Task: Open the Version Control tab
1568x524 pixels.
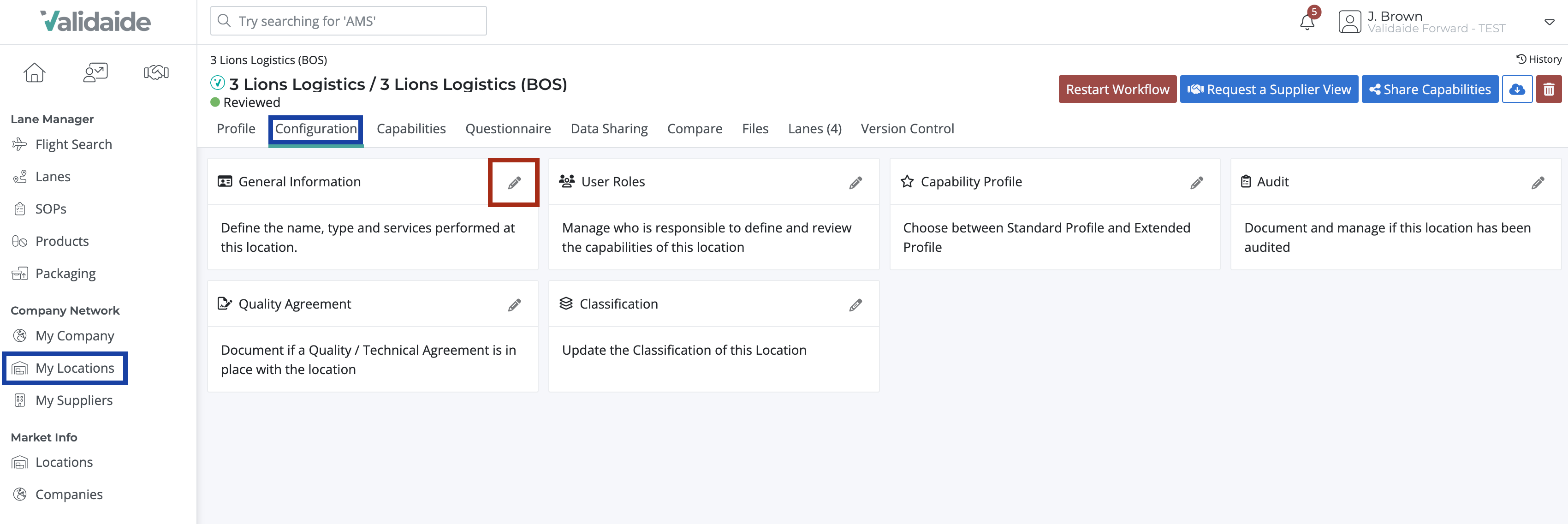Action: pyautogui.click(x=908, y=128)
